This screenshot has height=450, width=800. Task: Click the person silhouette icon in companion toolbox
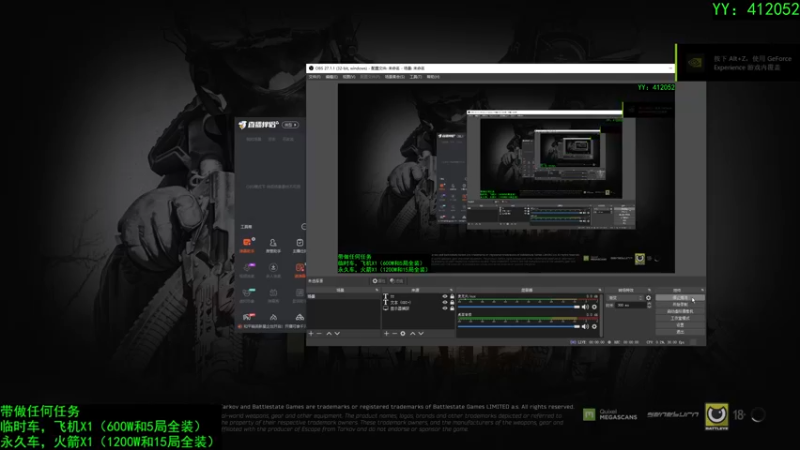coord(273,243)
